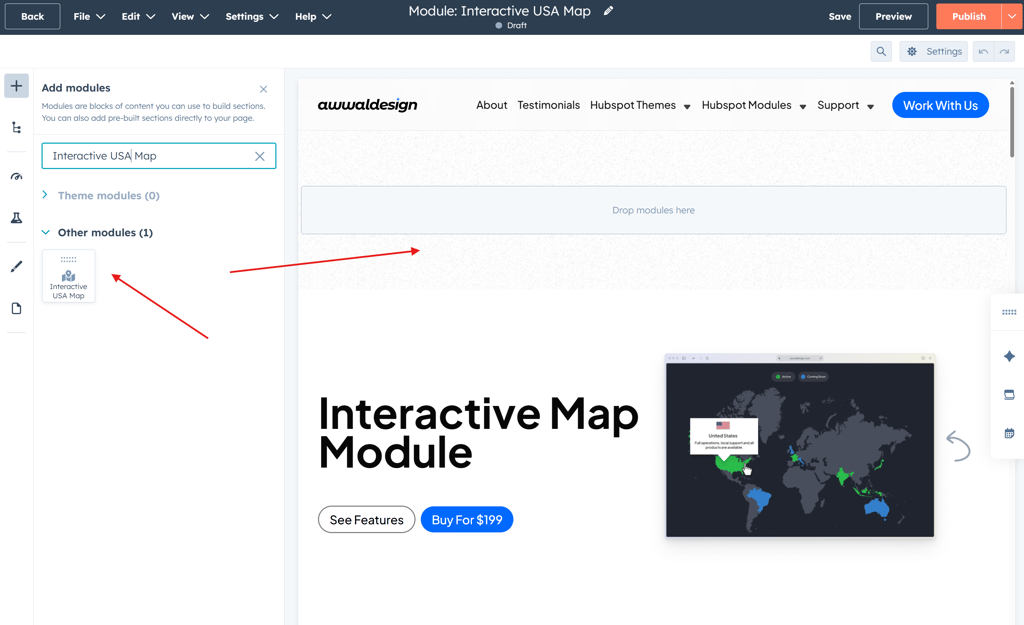Open the View menu
This screenshot has width=1024, height=625.
point(190,17)
